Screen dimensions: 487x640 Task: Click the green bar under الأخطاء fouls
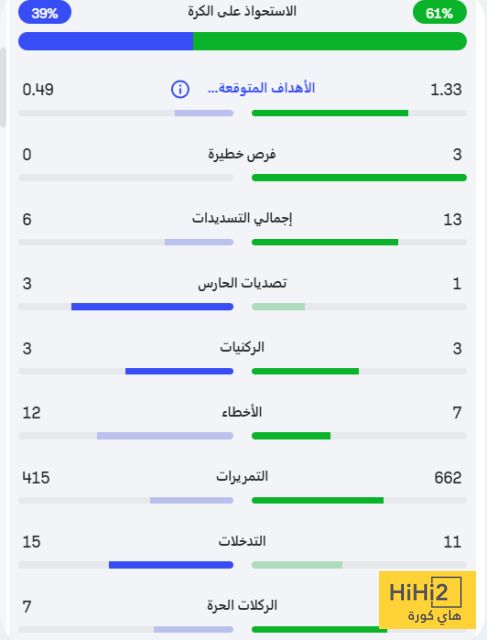291,436
